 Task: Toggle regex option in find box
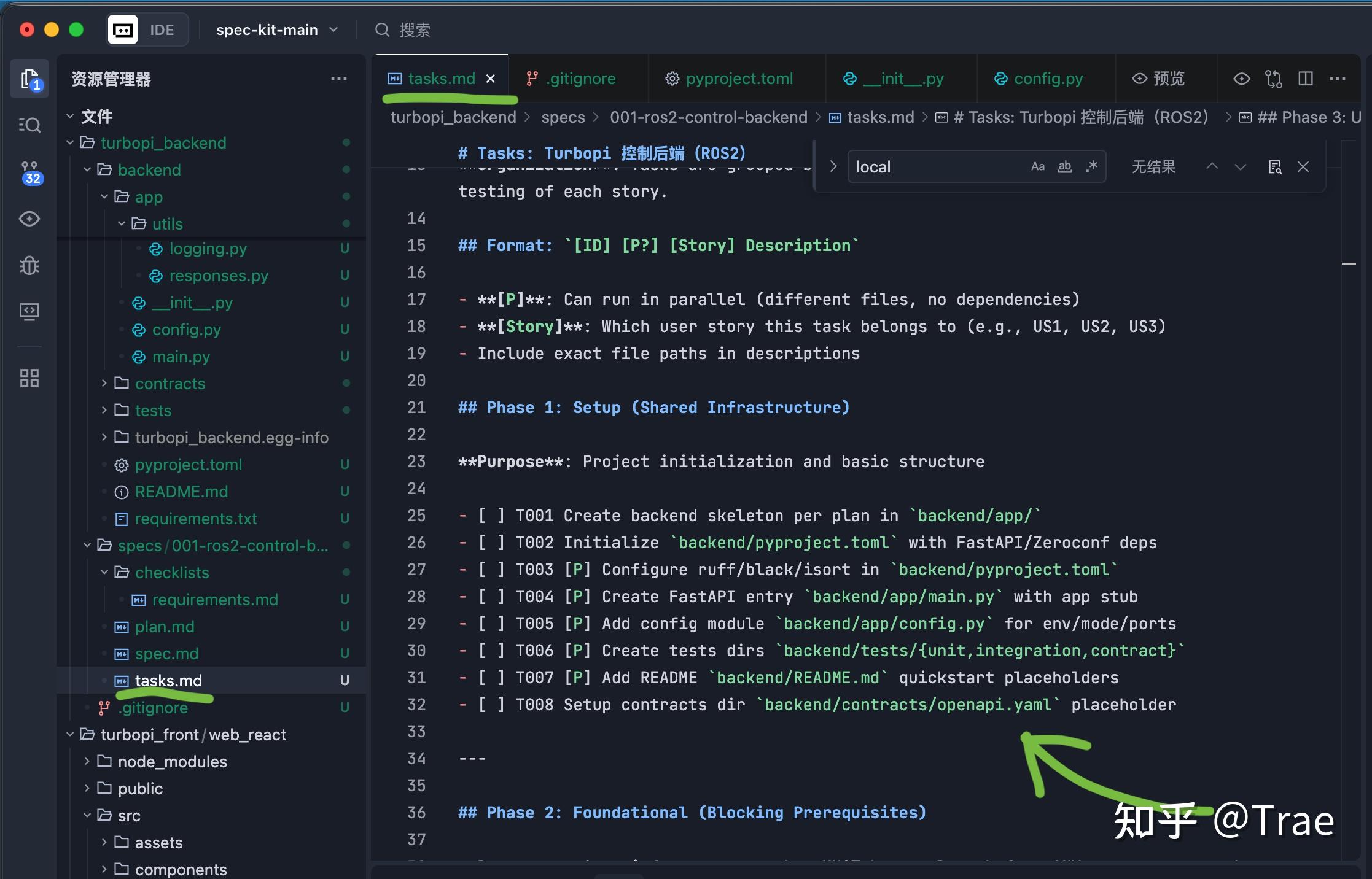(x=1091, y=166)
